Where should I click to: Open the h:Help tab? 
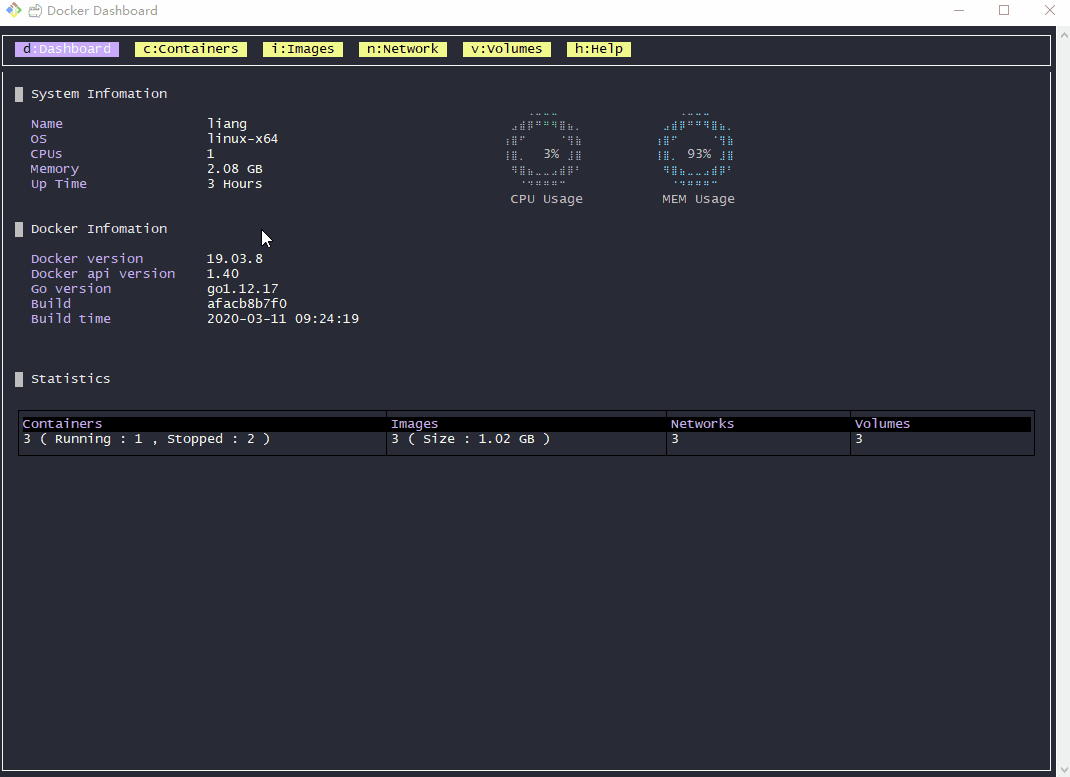point(598,49)
